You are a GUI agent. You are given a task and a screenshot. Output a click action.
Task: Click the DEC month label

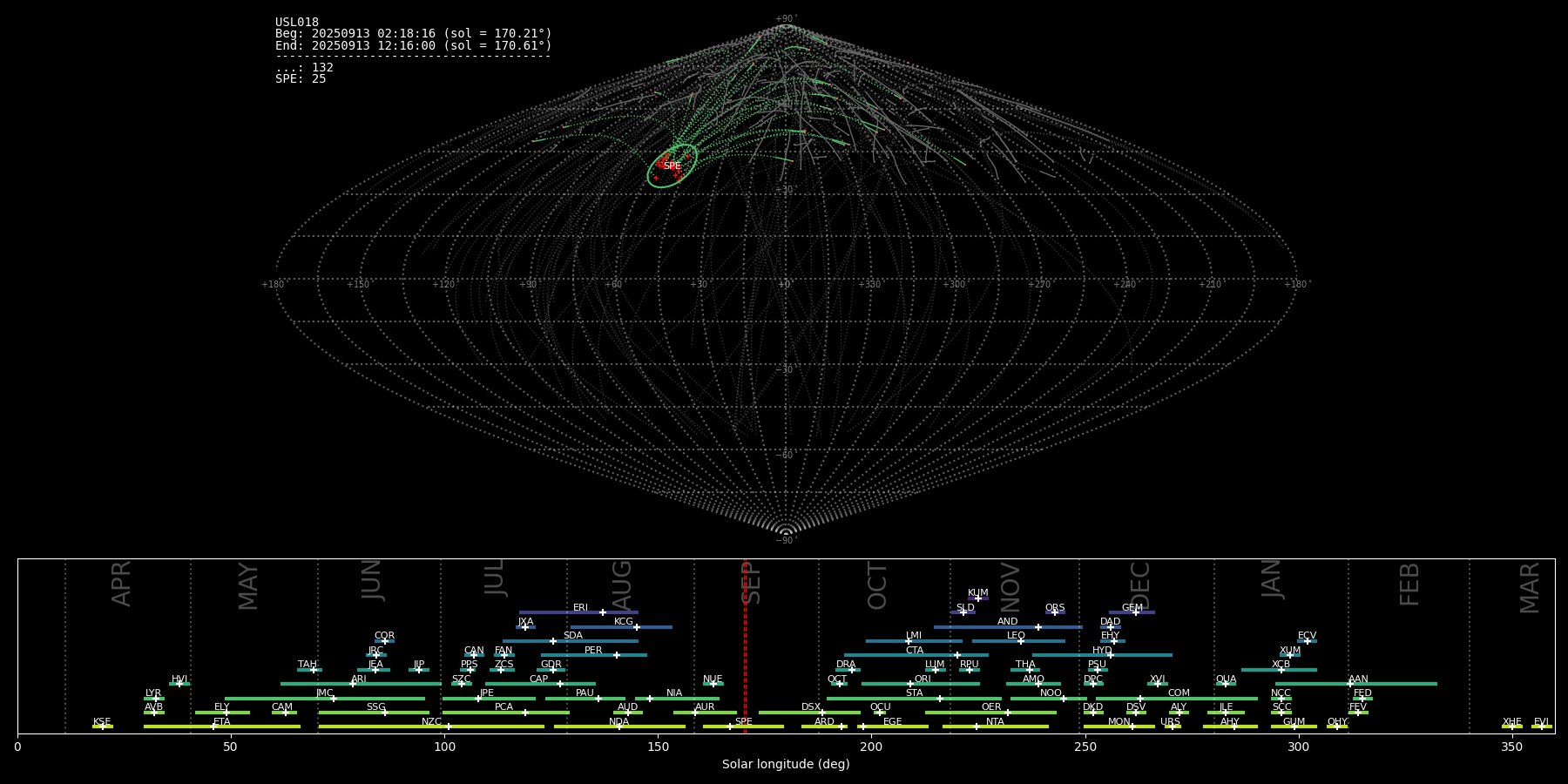point(1140,585)
